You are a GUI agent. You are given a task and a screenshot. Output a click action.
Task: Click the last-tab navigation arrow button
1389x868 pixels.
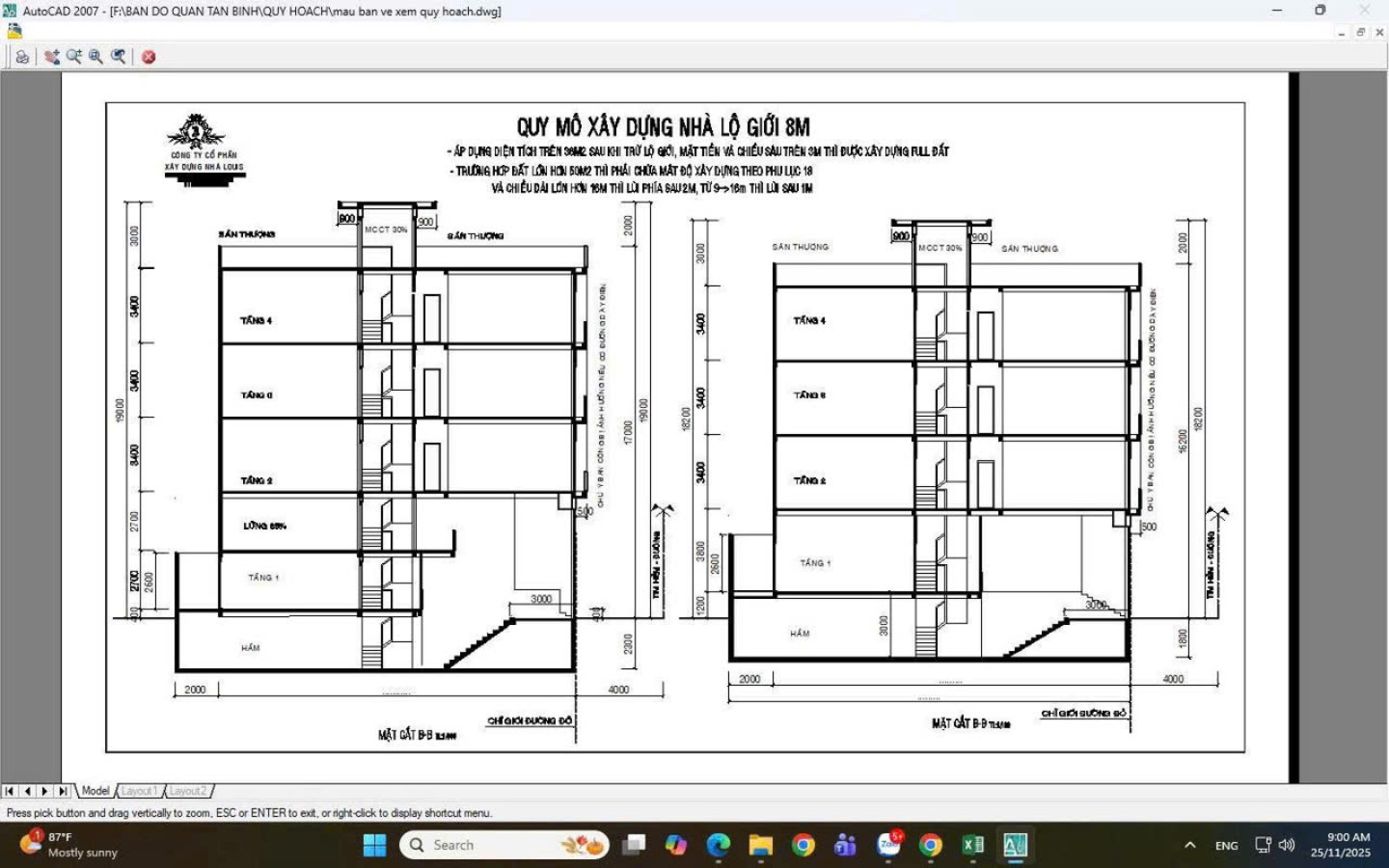click(x=63, y=790)
